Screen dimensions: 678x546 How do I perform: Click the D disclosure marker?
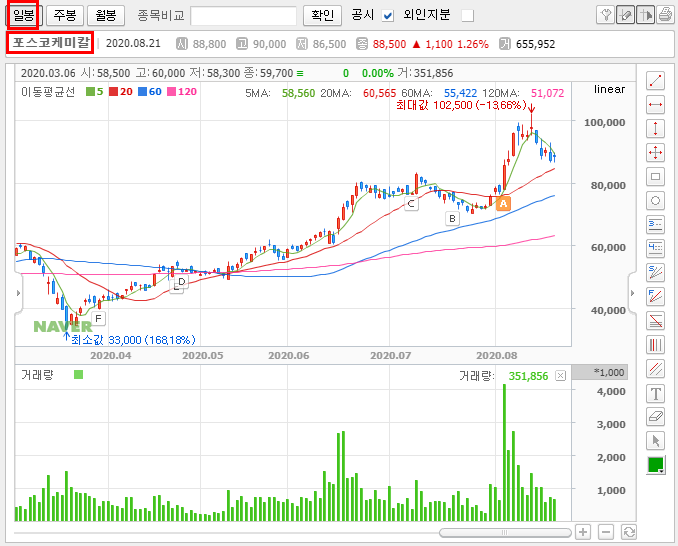(x=182, y=282)
